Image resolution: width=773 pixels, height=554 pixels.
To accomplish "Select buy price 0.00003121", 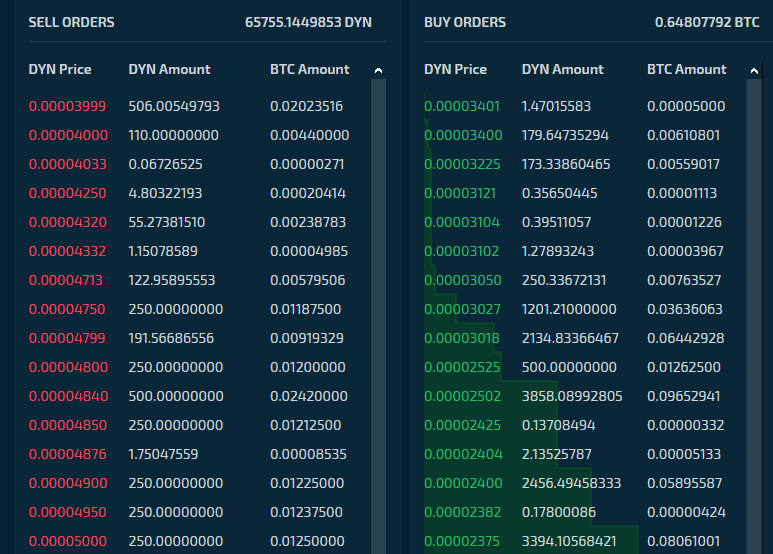I will [x=460, y=193].
